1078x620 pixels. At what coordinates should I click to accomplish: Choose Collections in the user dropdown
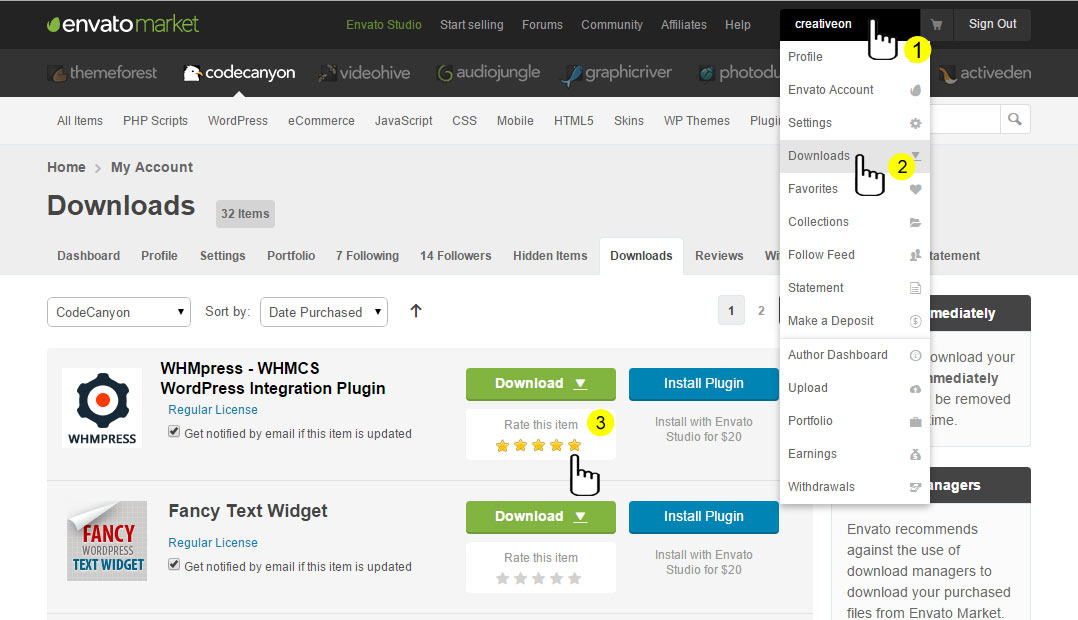855,222
